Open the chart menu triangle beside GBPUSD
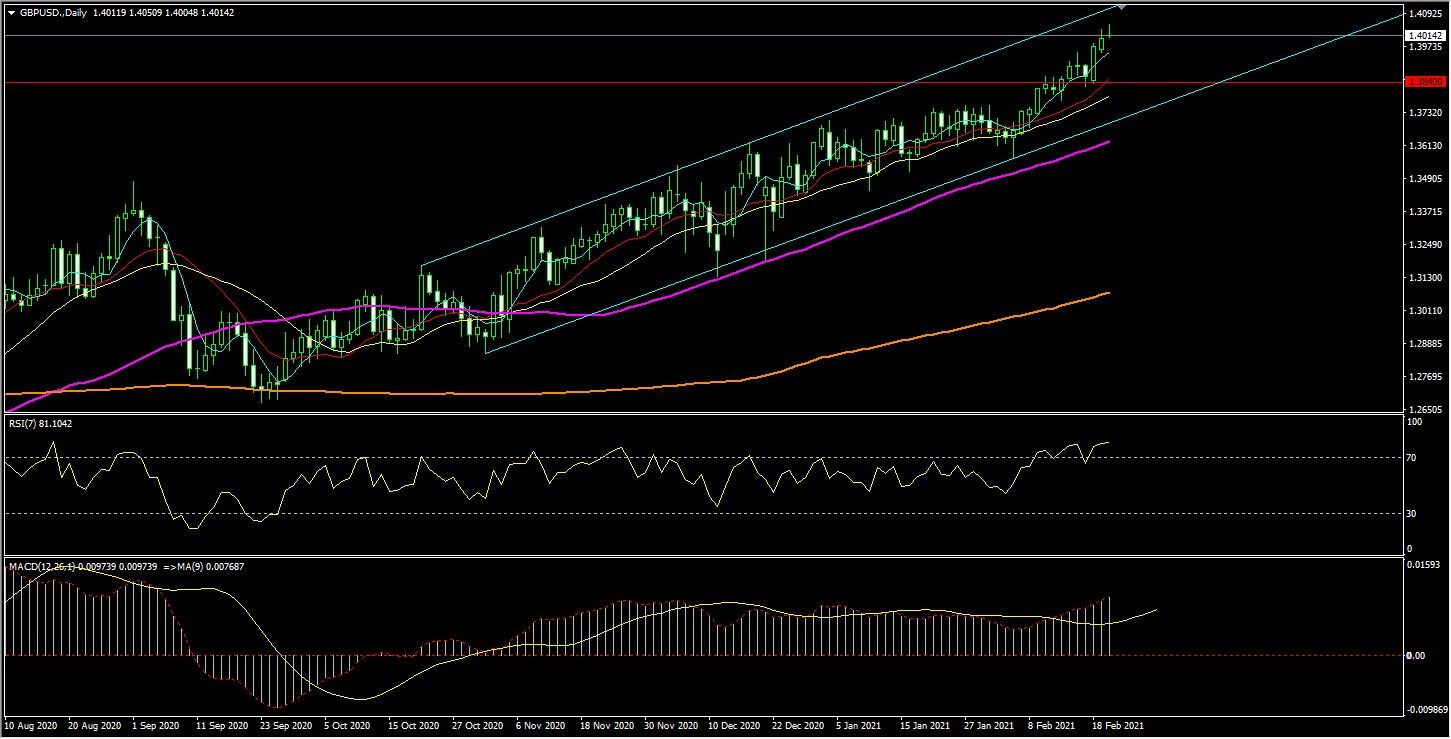1451x739 pixels. click(x=11, y=13)
